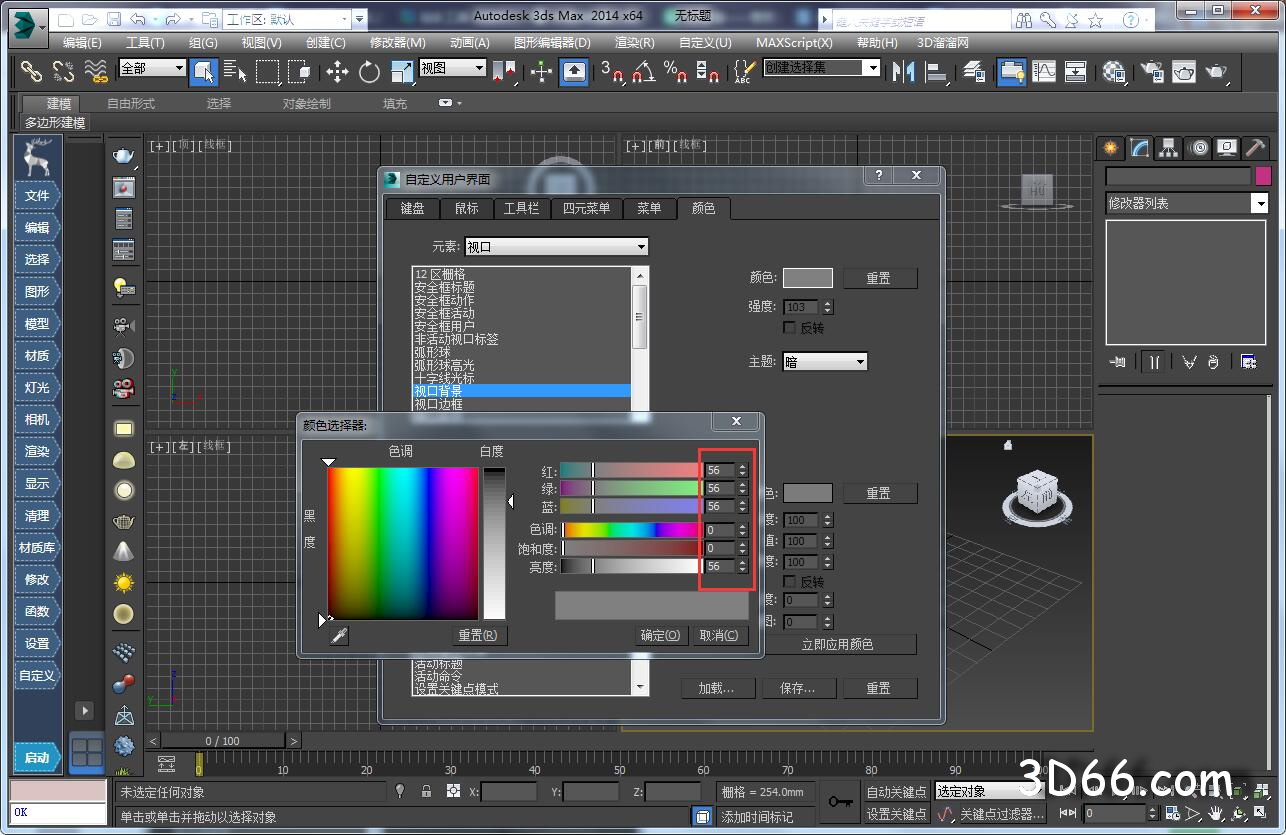Select the Select and Move tool

click(337, 71)
